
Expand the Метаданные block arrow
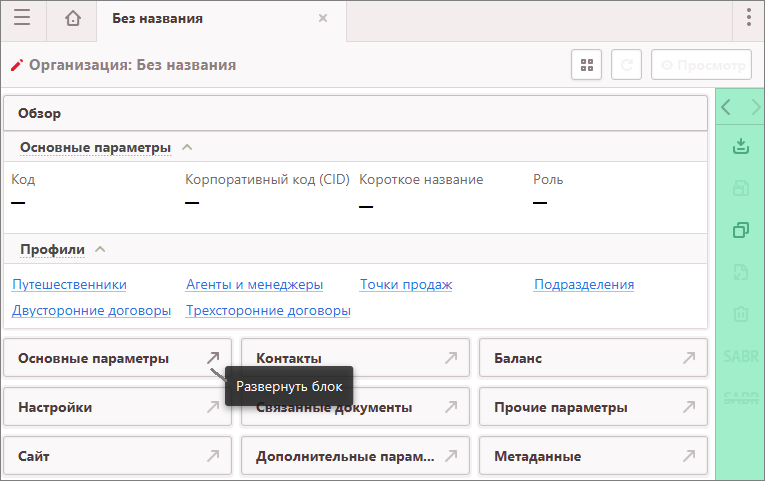click(688, 456)
